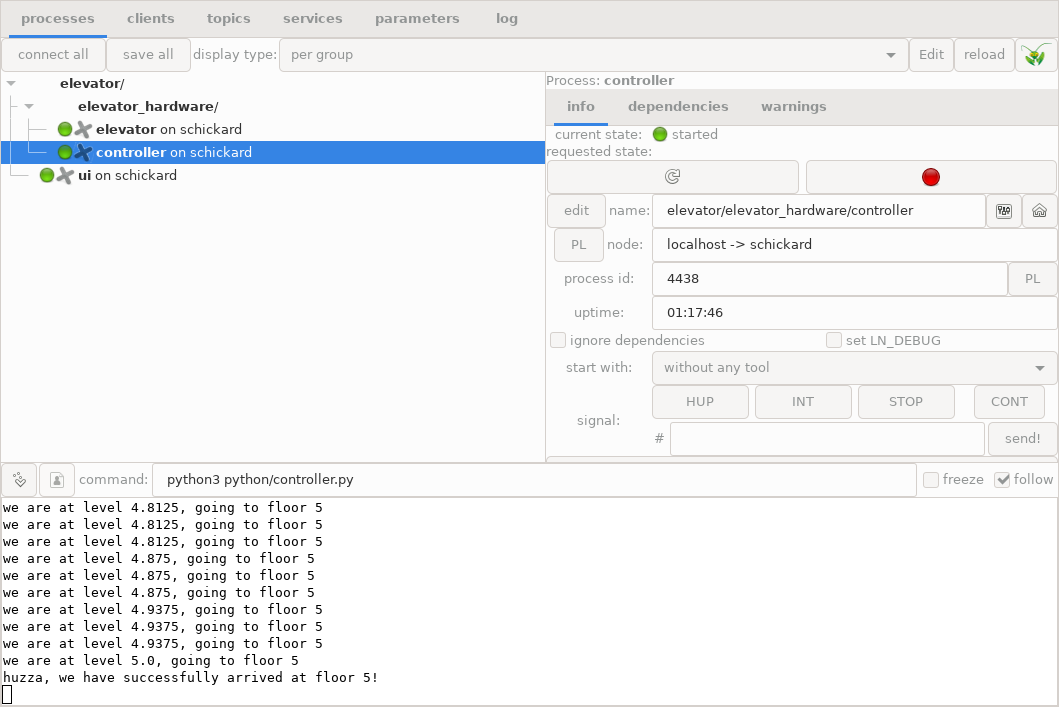Select the info tab of process panel

(x=581, y=107)
